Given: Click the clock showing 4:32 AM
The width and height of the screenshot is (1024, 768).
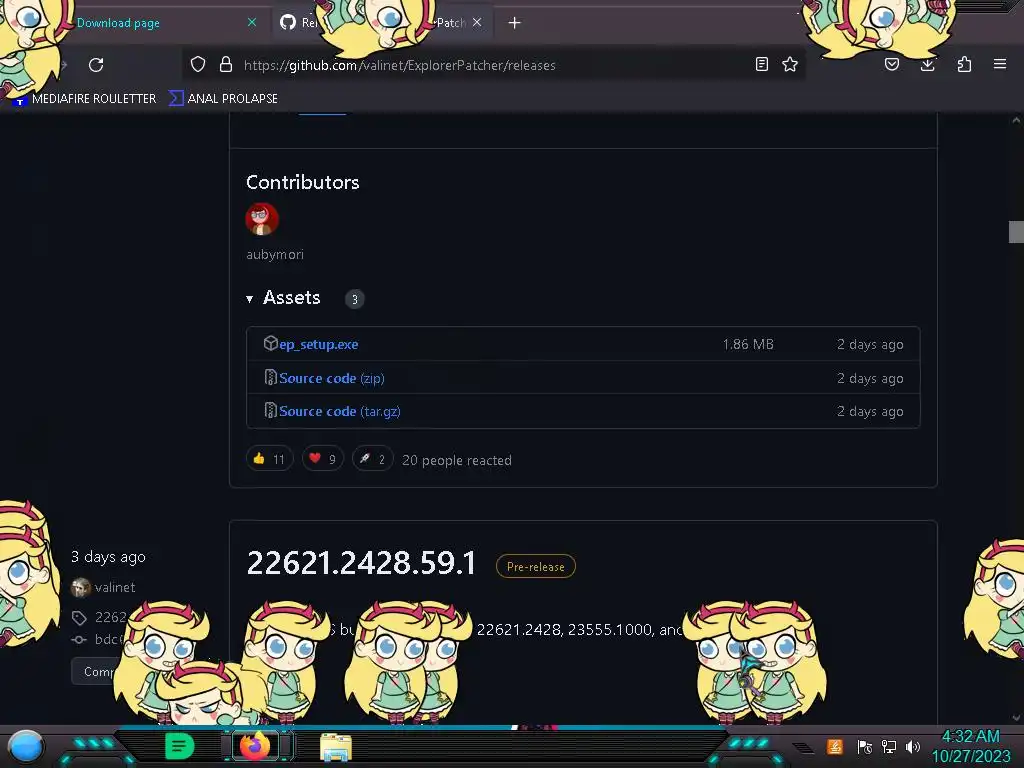Looking at the screenshot, I should 970,737.
